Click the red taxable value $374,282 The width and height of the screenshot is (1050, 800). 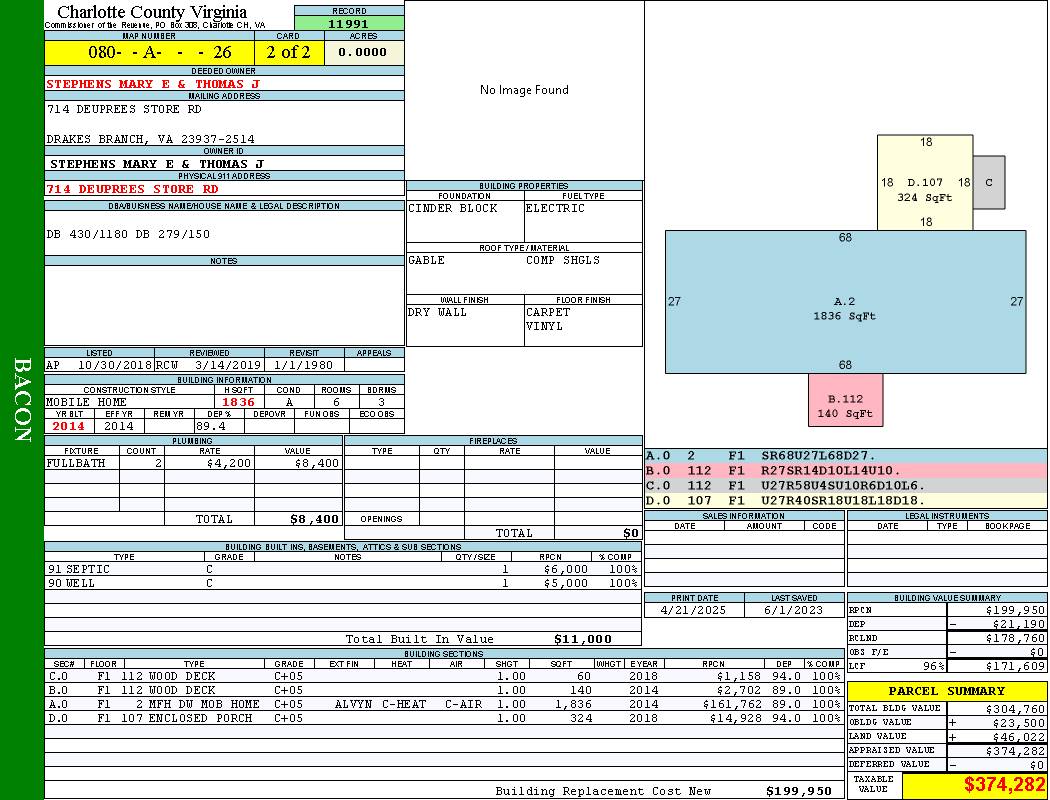coord(975,785)
